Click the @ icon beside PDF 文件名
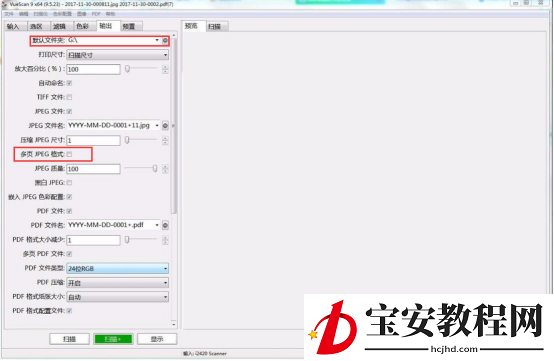This screenshot has width=554, height=361. pos(165,225)
